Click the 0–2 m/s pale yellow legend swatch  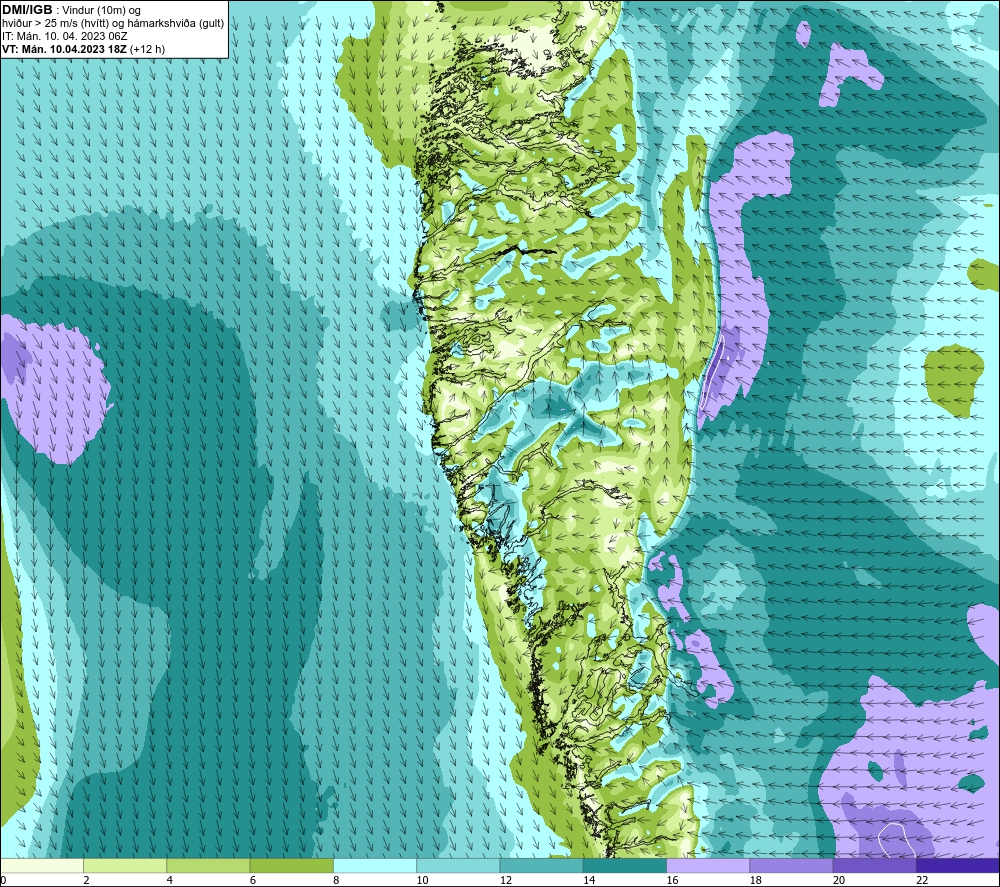[x=42, y=865]
